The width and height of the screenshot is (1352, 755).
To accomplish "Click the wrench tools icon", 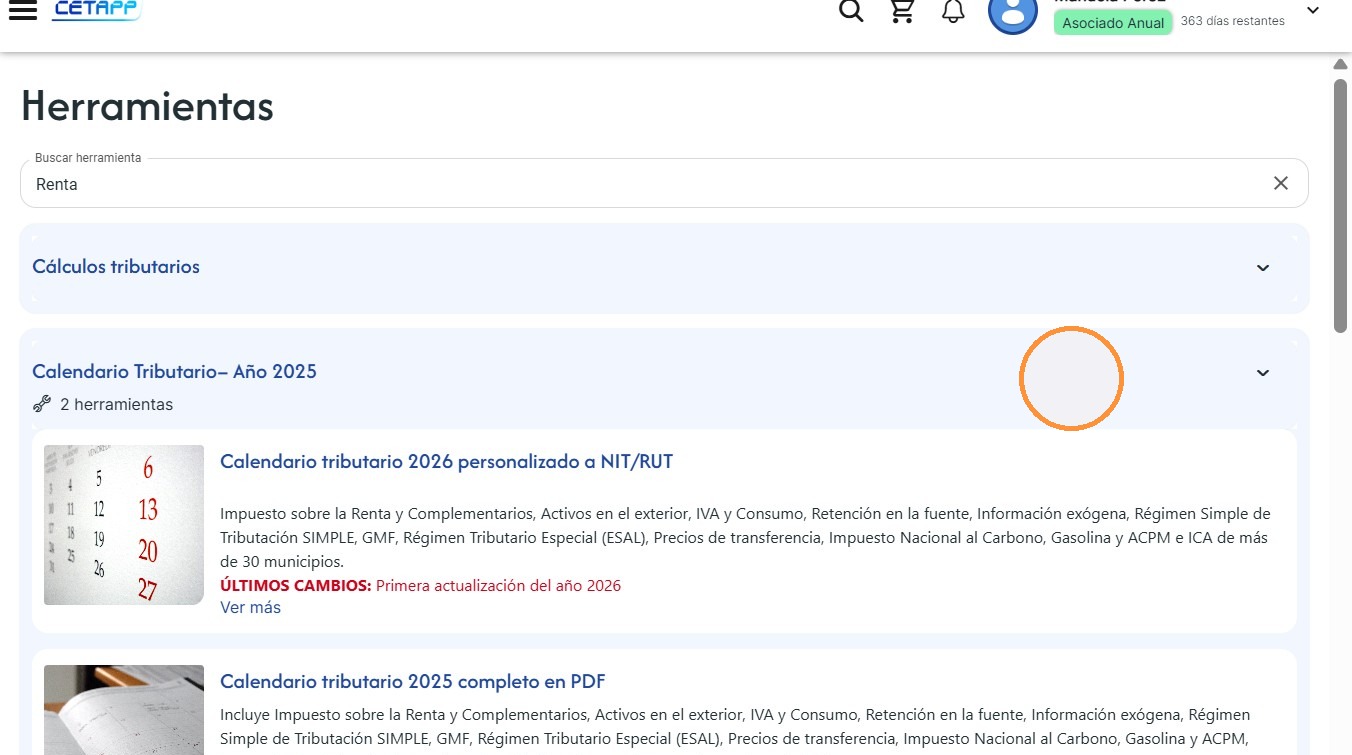I will 42,404.
